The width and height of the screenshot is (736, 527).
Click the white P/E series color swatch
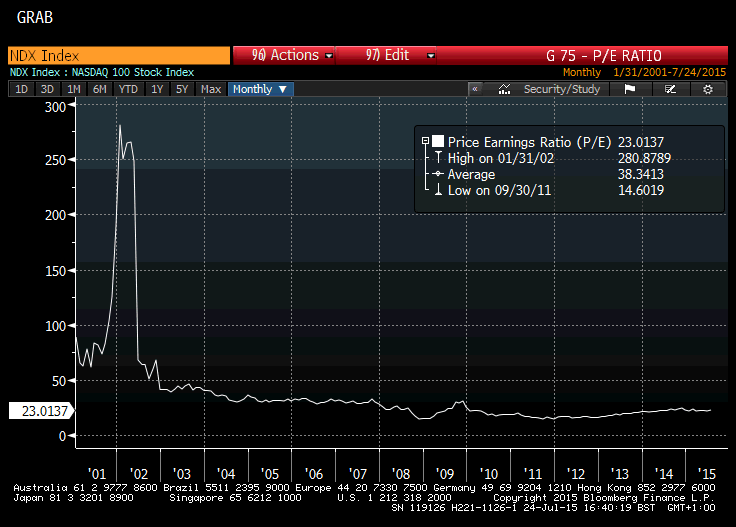click(438, 142)
